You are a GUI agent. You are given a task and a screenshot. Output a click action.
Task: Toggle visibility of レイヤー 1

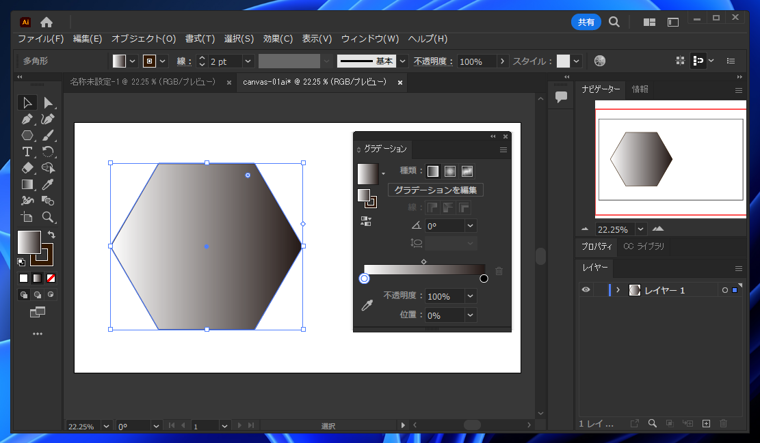(586, 290)
